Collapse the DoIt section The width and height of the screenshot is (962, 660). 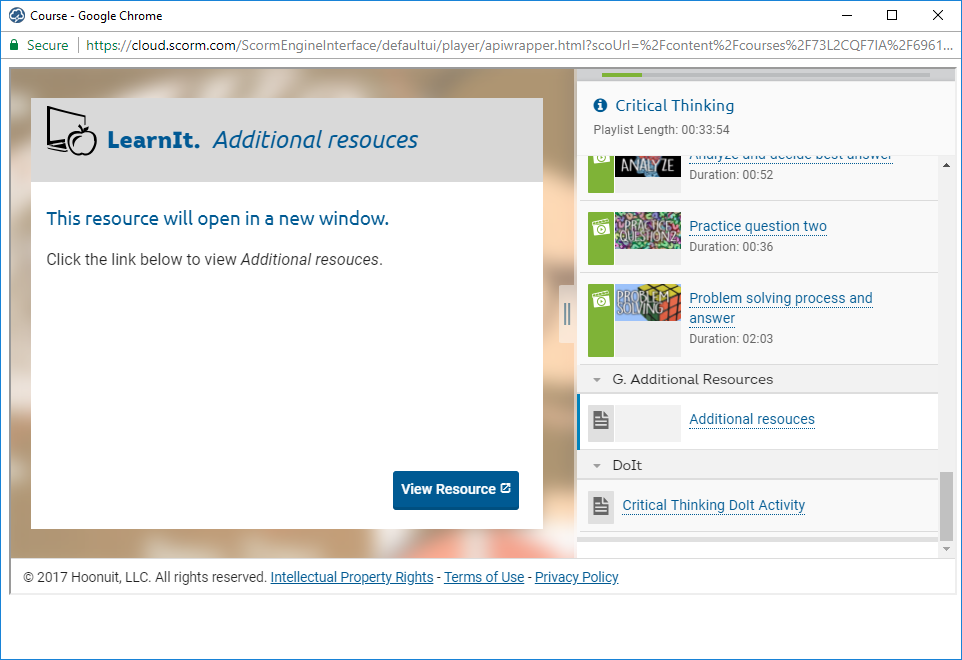coord(597,466)
